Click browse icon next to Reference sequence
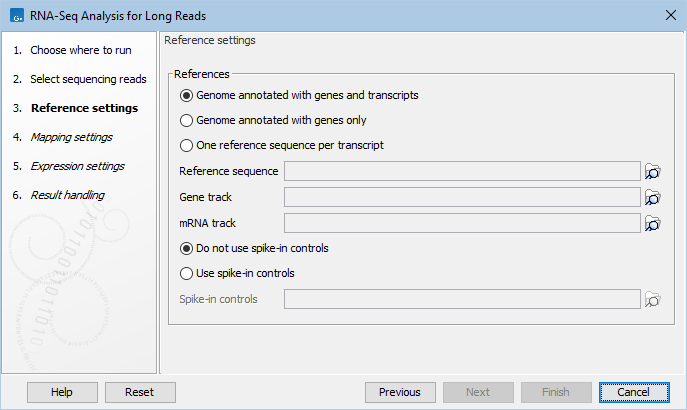 tap(653, 171)
